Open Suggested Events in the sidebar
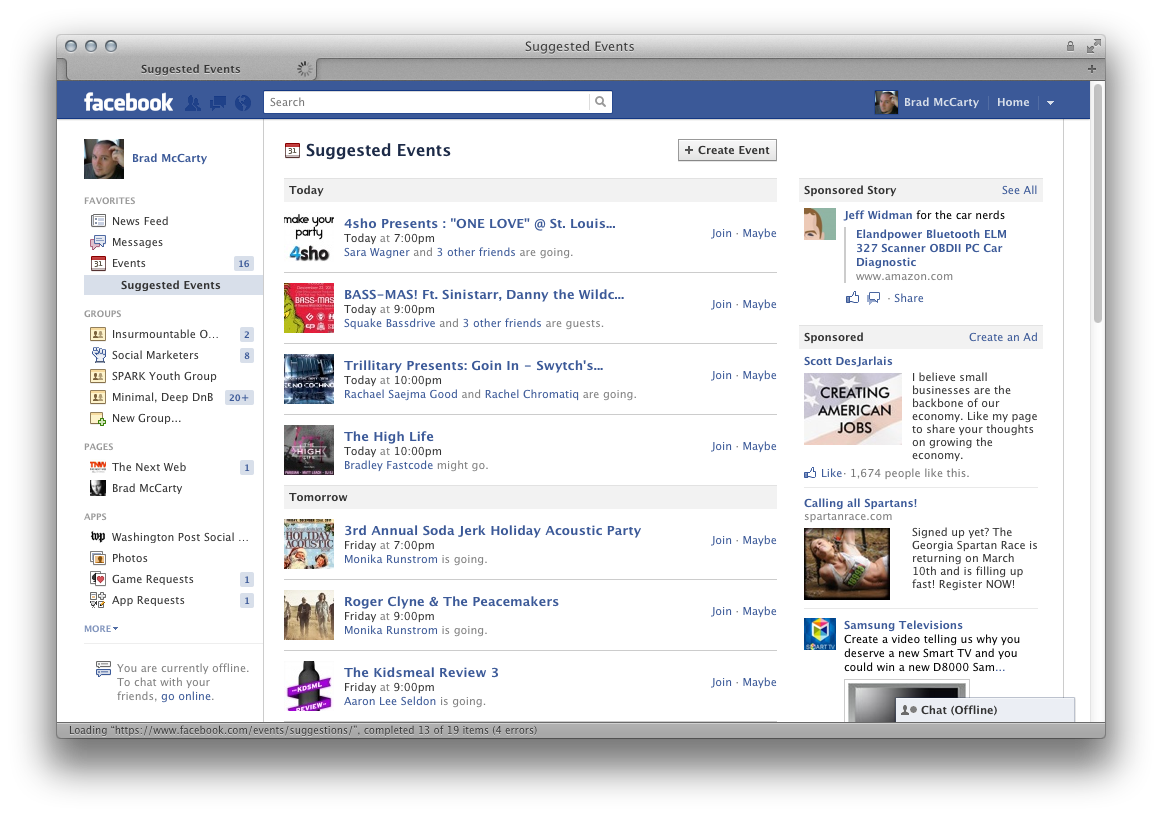Screen dimensions: 1162x817 pyautogui.click(x=173, y=285)
